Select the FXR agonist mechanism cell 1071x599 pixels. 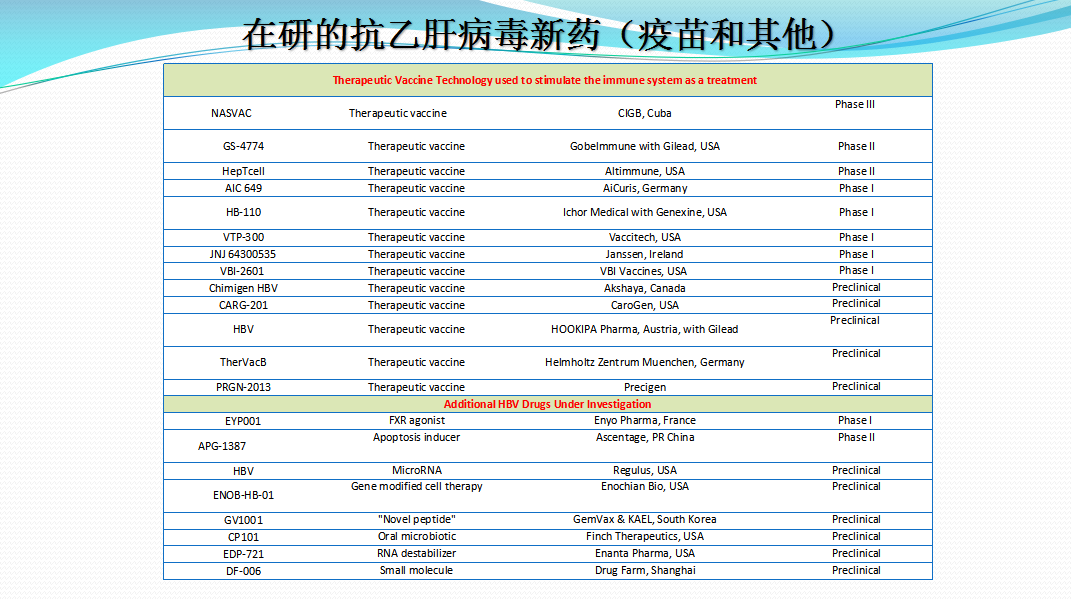click(416, 420)
